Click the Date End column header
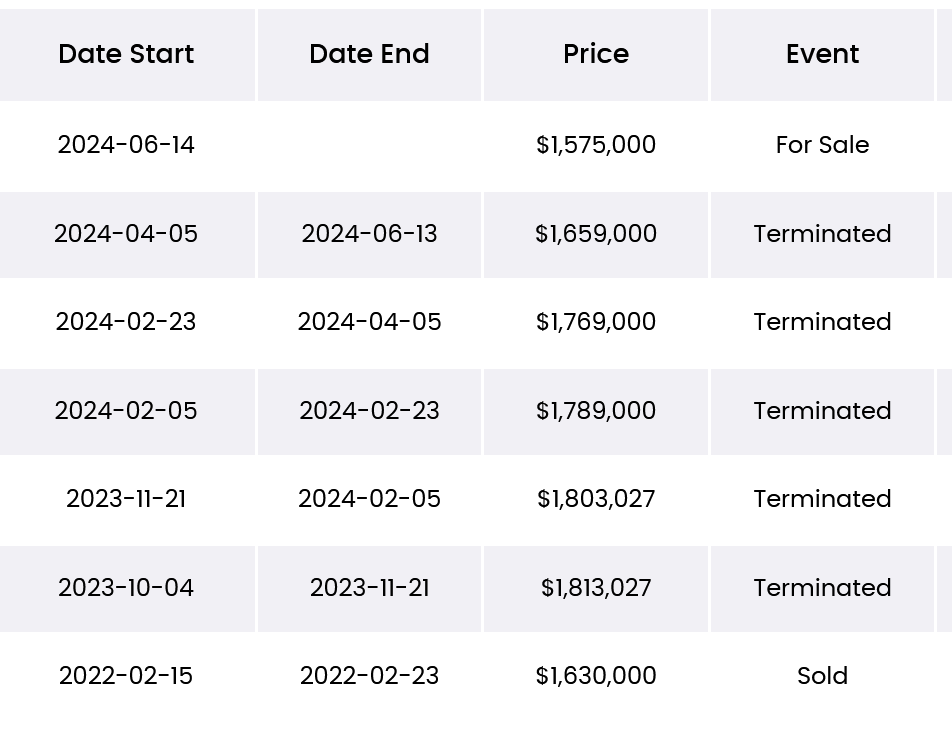Image resolution: width=952 pixels, height=738 pixels. (x=369, y=54)
